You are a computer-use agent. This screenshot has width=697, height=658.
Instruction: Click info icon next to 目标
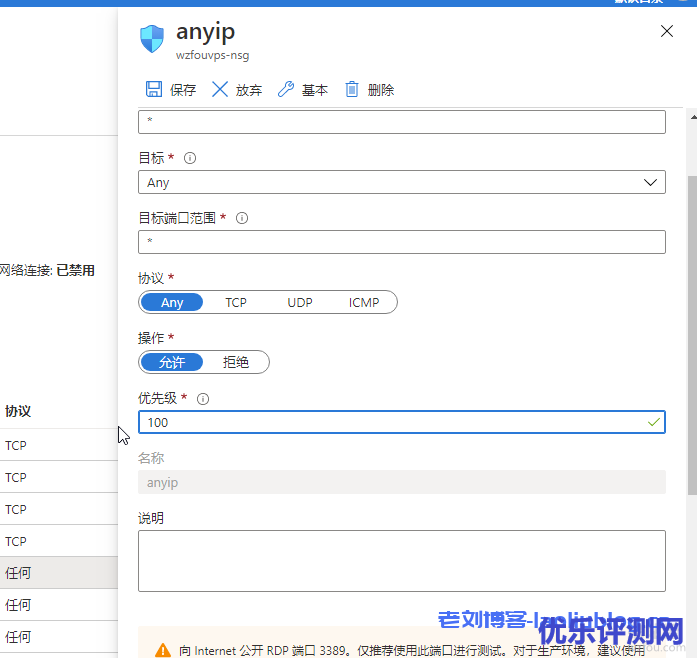[x=190, y=158]
